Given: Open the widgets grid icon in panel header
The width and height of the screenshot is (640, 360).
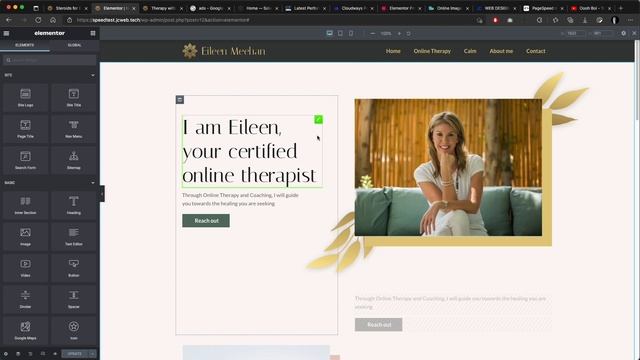Looking at the screenshot, I should click(93, 33).
